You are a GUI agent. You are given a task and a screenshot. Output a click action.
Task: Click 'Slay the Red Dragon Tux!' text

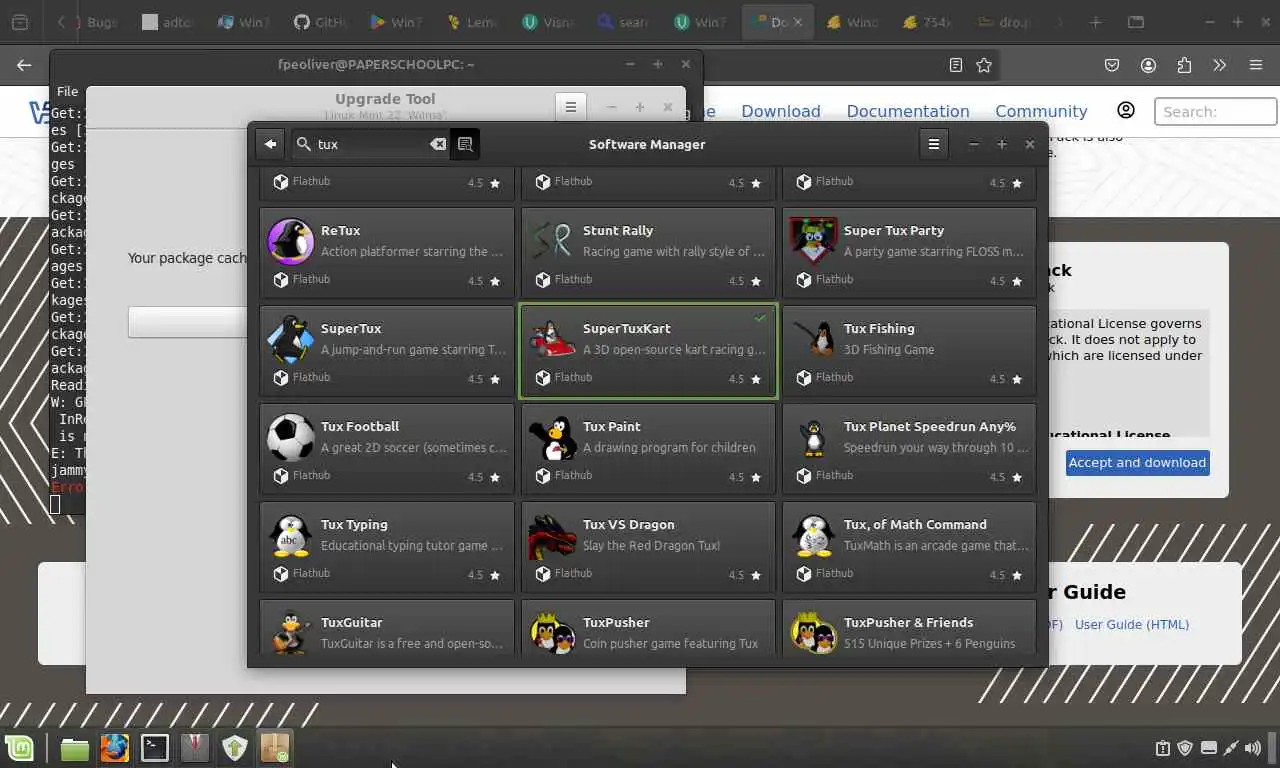pos(651,546)
